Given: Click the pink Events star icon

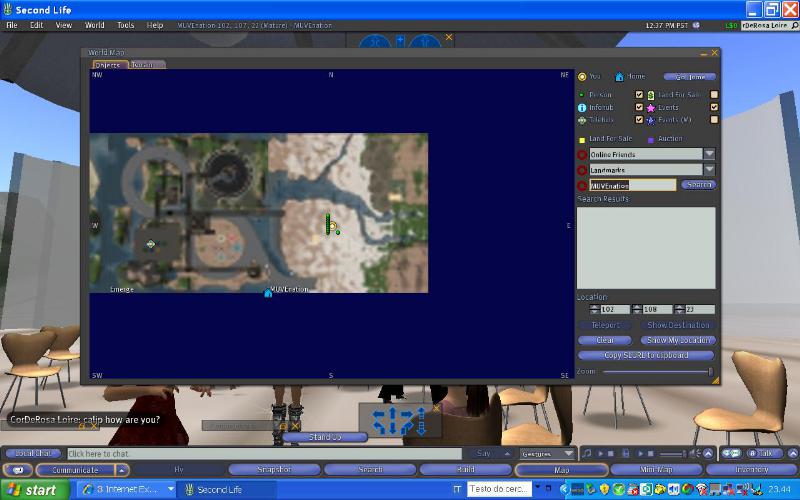Looking at the screenshot, I should click(x=651, y=108).
